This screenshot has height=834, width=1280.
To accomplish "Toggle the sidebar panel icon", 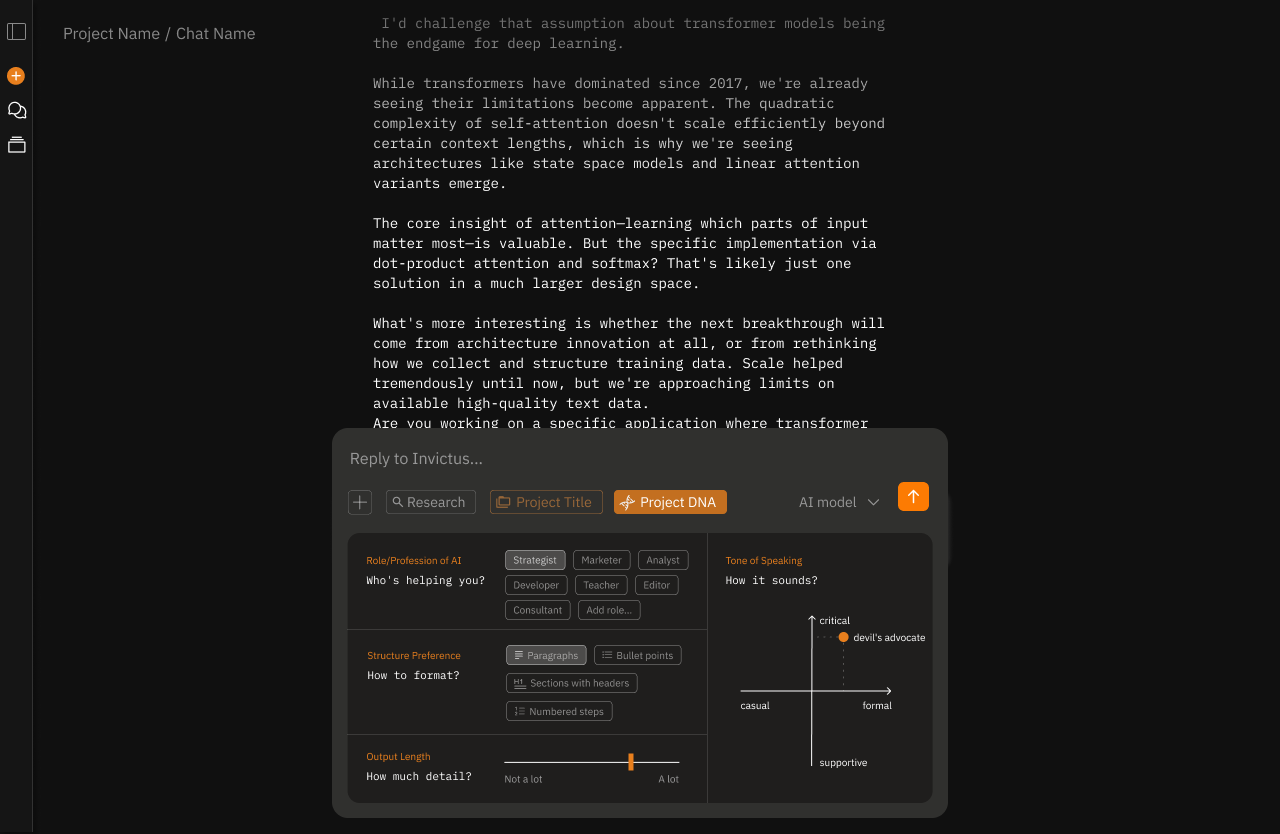I will tap(16, 32).
